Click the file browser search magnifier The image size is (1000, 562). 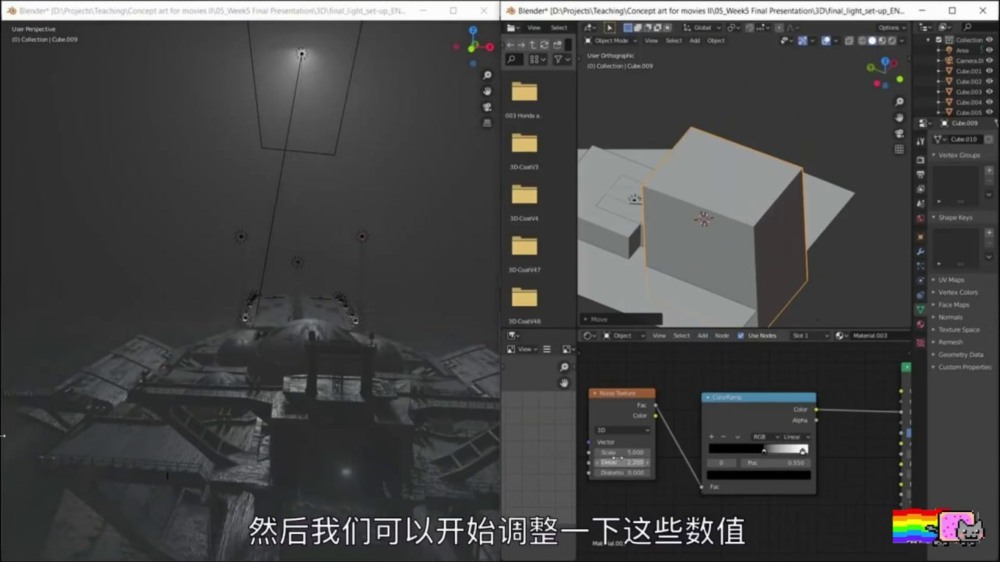click(x=511, y=59)
